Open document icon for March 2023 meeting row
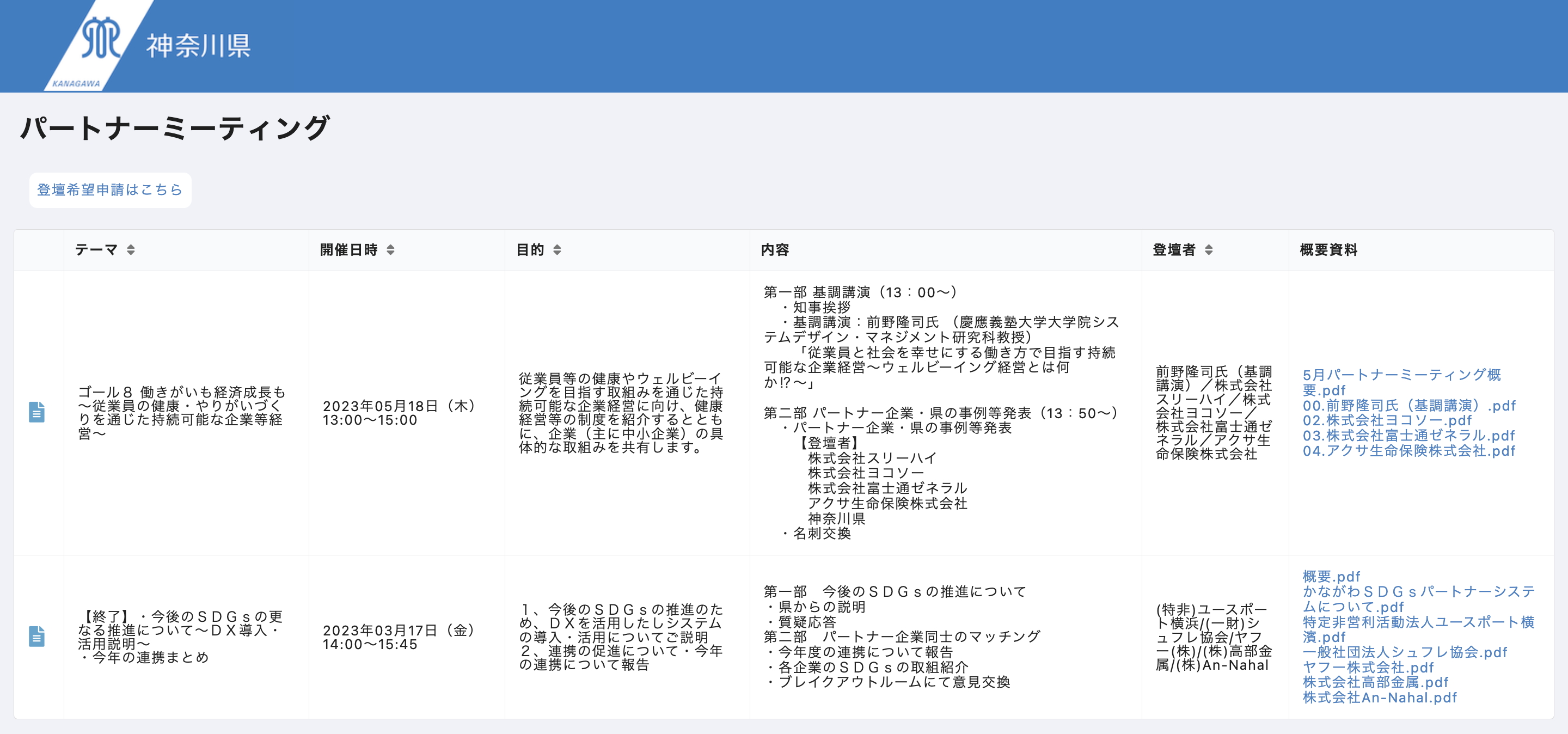Screen dimensions: 1568x734 point(36,636)
